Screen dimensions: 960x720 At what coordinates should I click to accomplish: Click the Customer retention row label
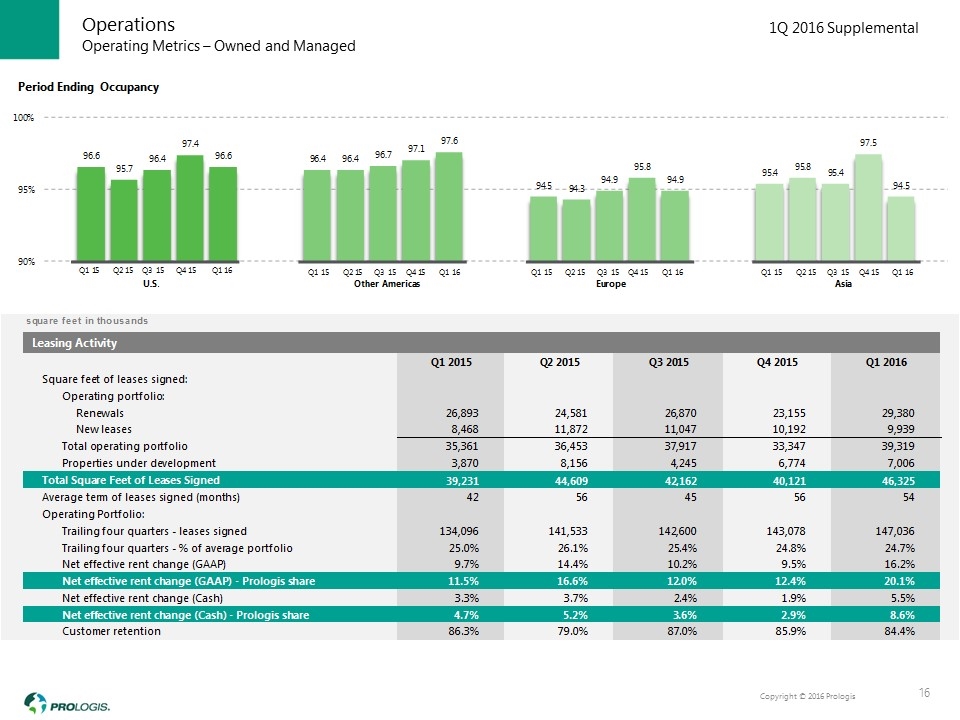point(106,632)
